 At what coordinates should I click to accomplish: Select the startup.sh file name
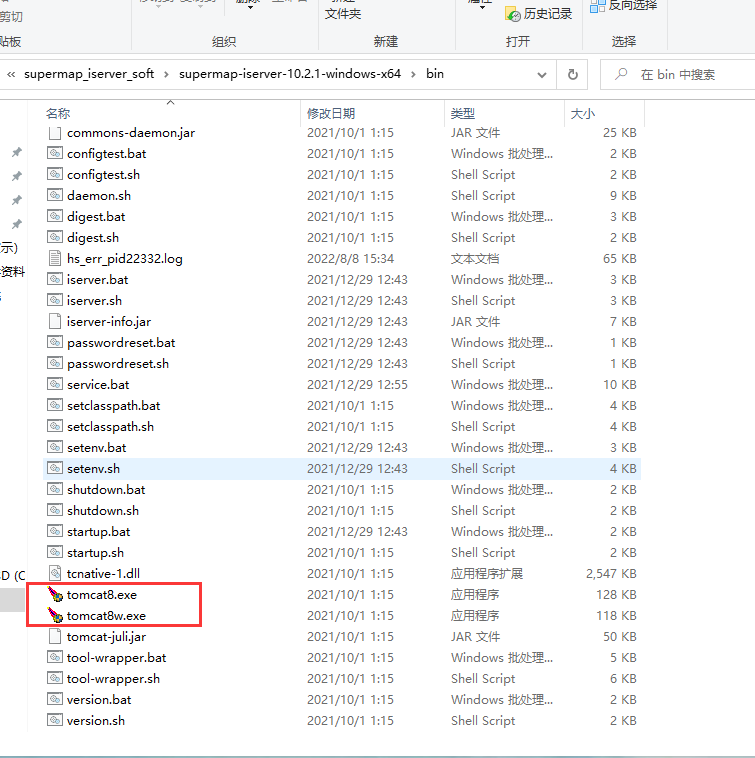coord(95,553)
